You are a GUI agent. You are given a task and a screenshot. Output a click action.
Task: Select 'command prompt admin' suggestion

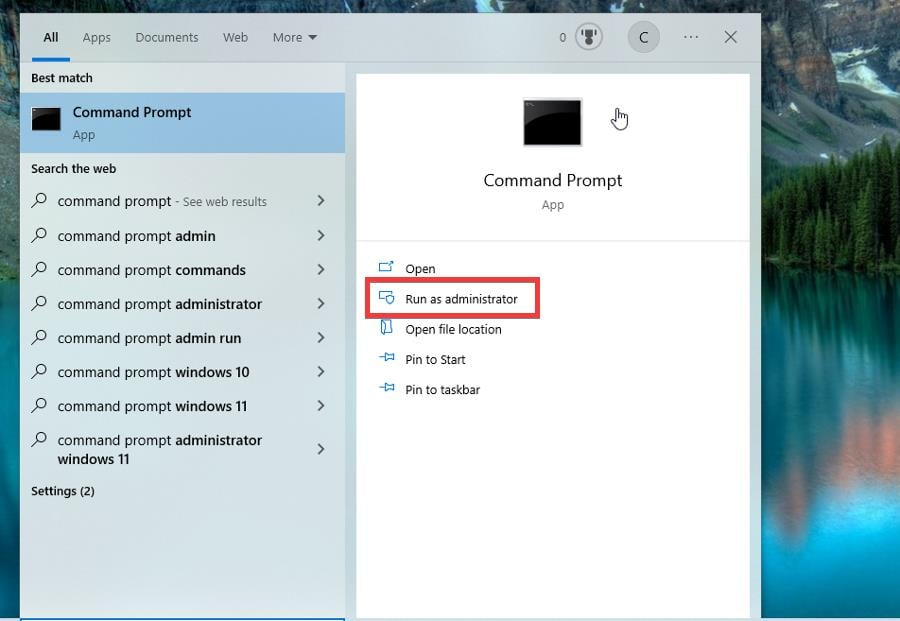[x=183, y=236]
